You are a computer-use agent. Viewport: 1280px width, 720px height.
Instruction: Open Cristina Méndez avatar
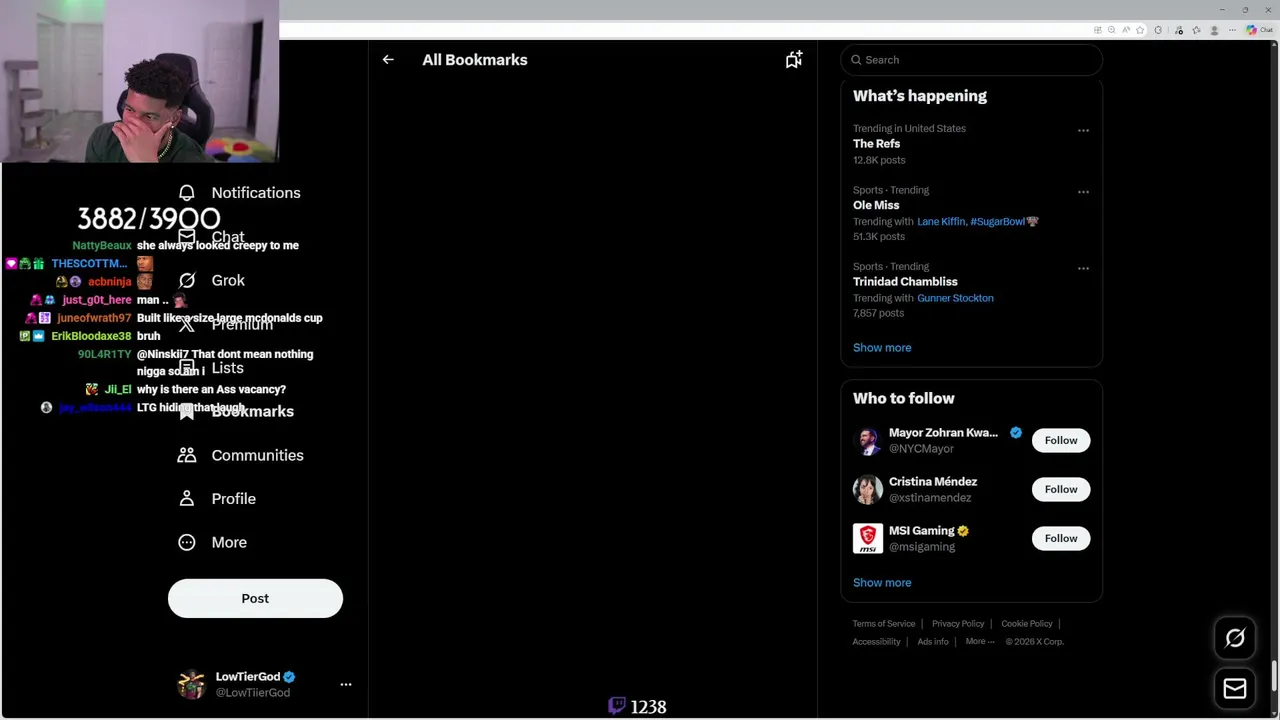pos(868,489)
